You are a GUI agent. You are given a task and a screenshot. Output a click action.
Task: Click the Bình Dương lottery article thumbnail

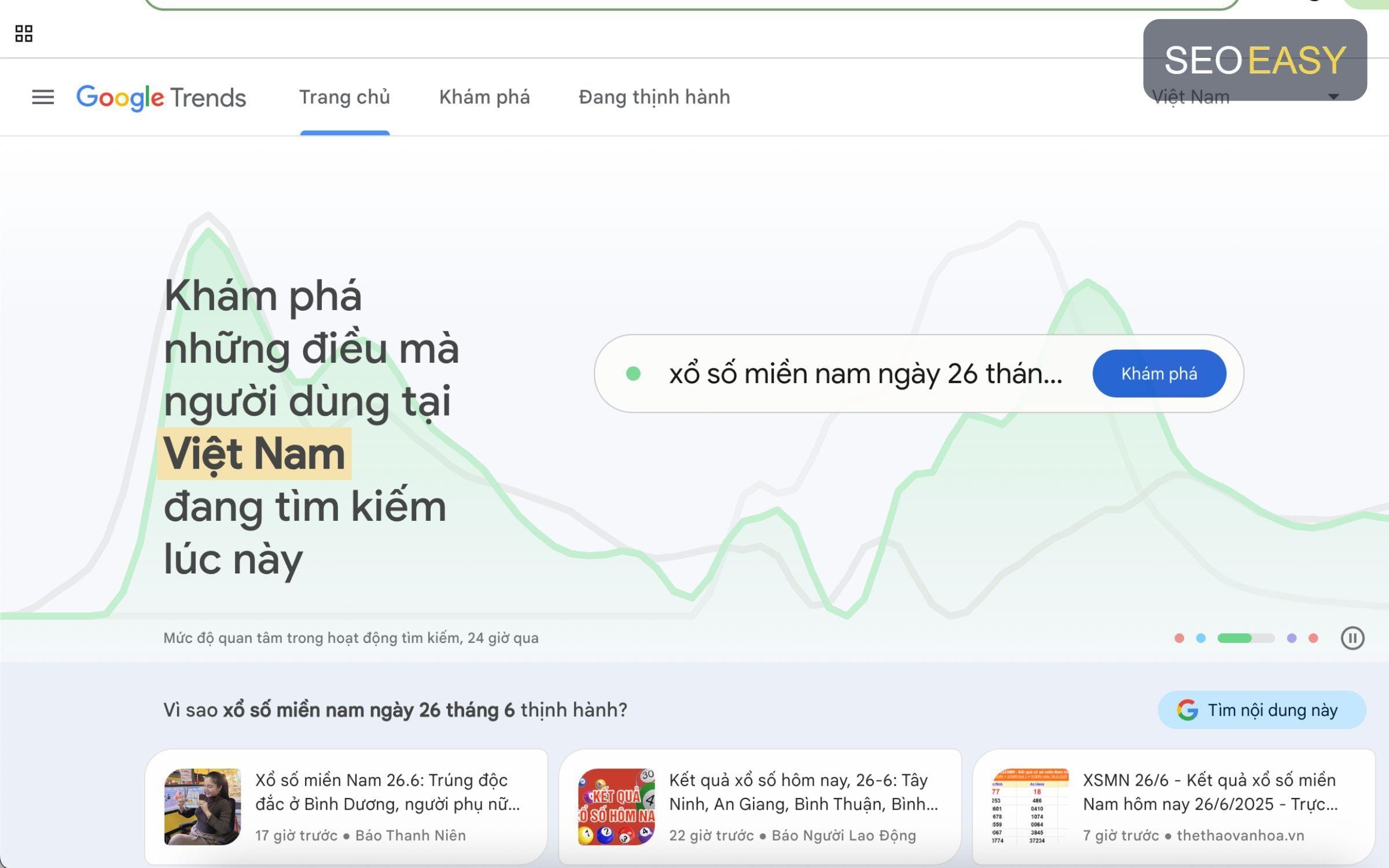(203, 807)
